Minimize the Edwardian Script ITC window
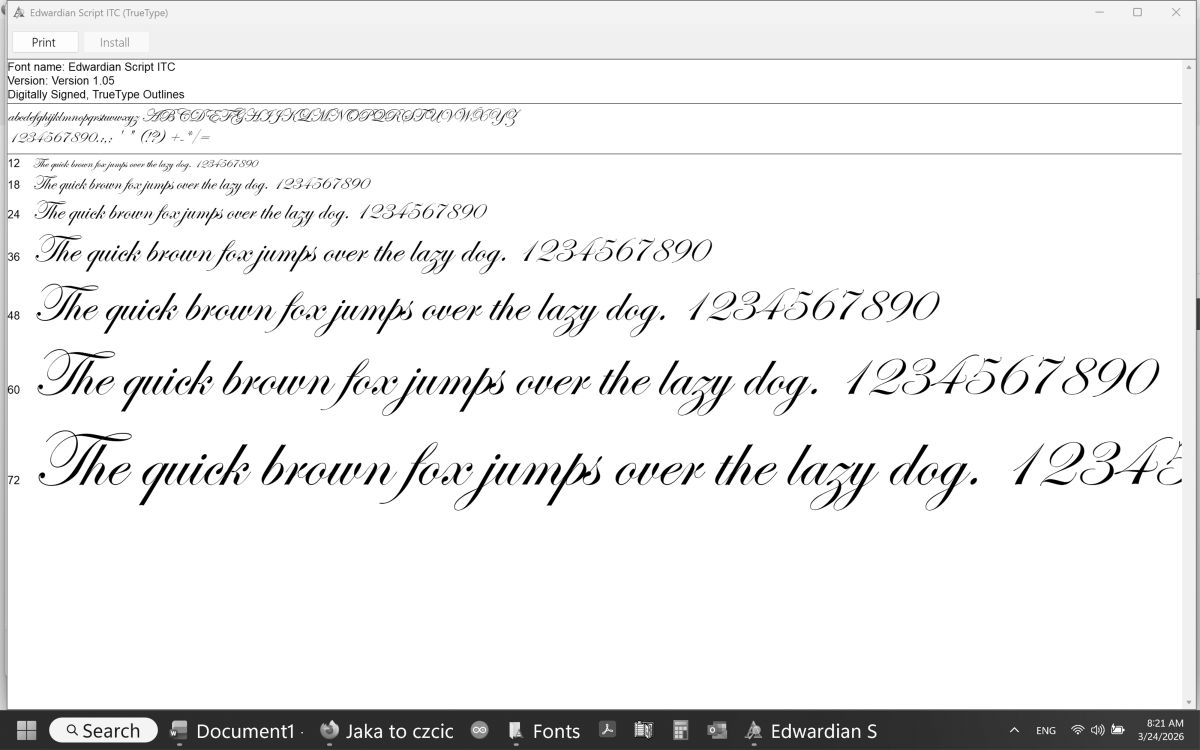Screen dimensions: 1200x750 [1098, 12]
